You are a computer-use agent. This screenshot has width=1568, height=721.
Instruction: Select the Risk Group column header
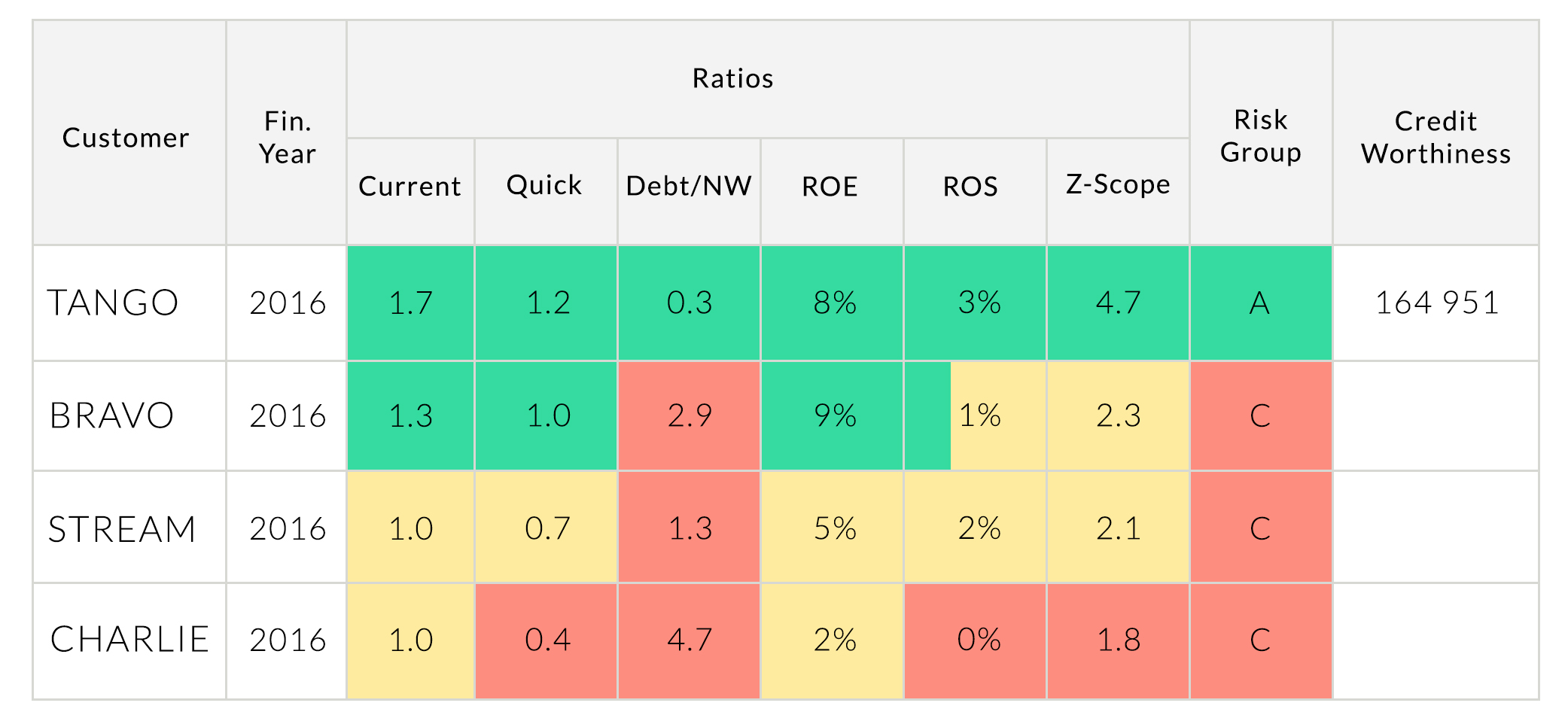1261,136
